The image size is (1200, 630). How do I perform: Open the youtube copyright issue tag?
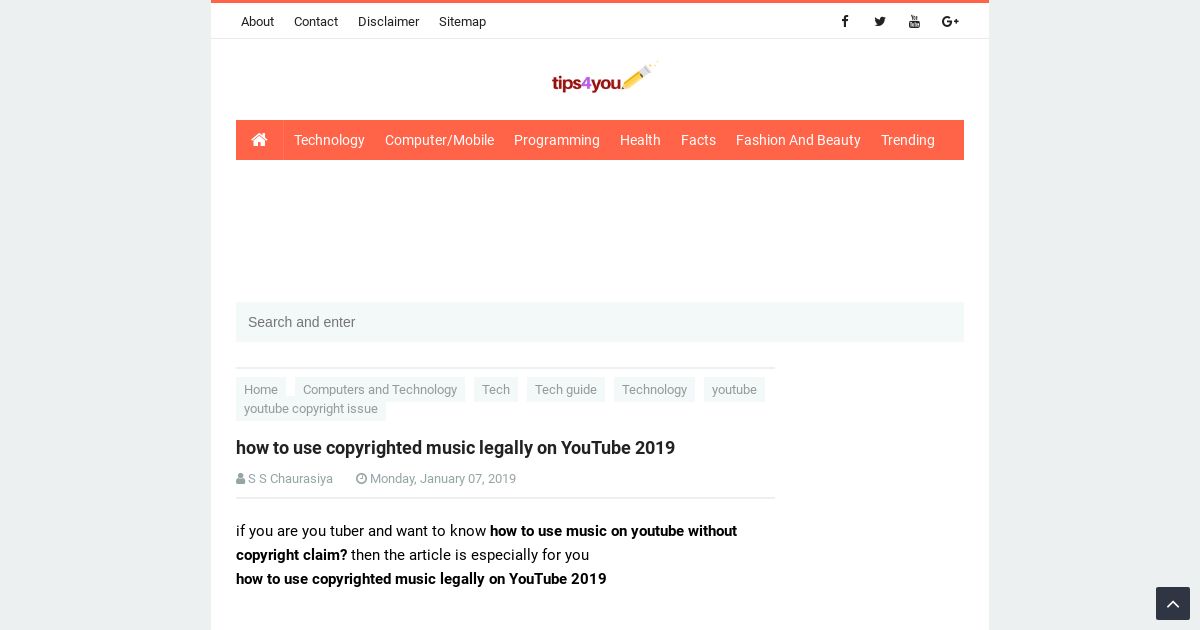(x=311, y=409)
